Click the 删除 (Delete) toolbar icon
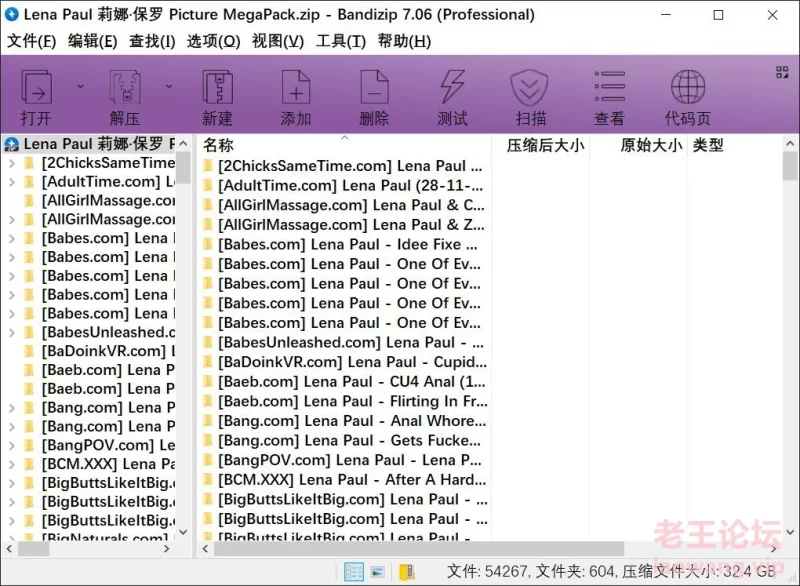 pos(374,87)
